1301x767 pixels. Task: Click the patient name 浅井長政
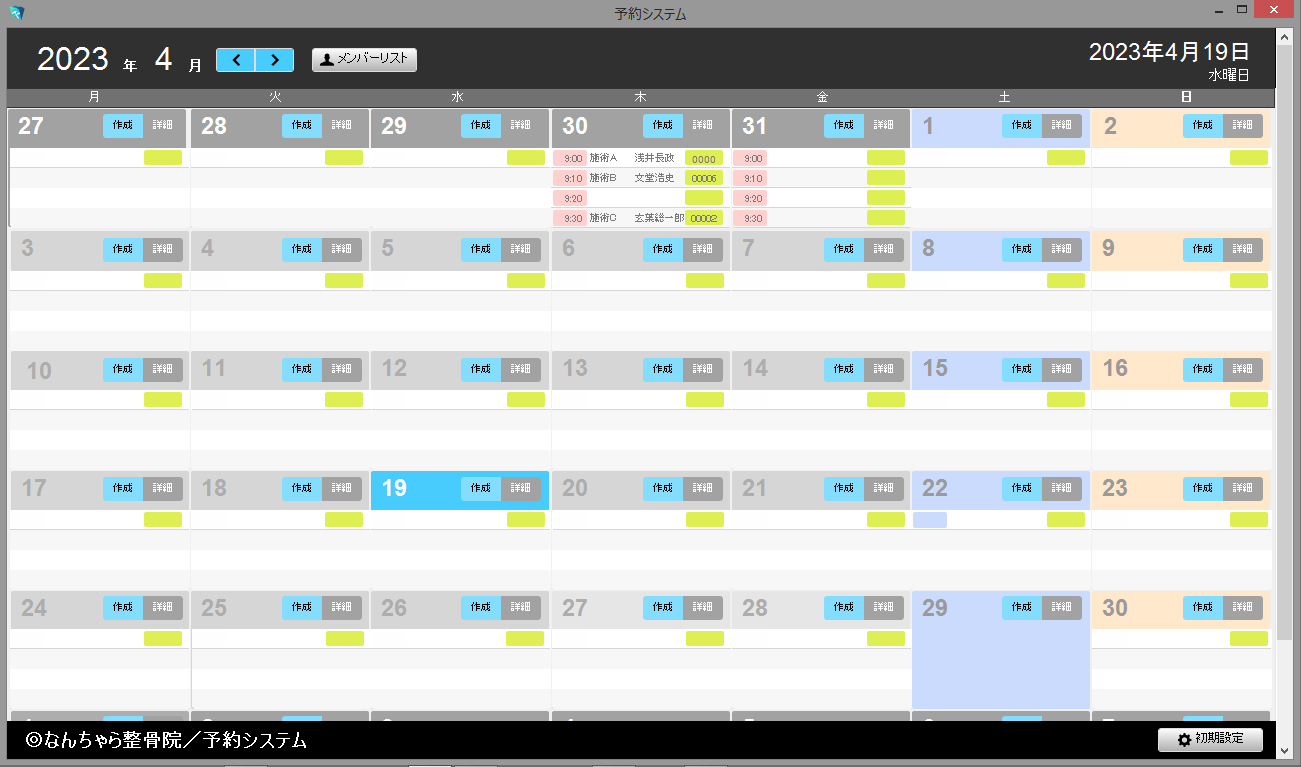(655, 158)
